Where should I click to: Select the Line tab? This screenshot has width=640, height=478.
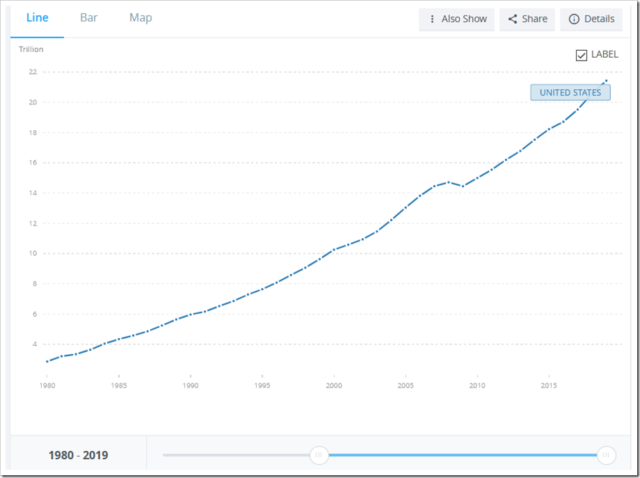37,18
